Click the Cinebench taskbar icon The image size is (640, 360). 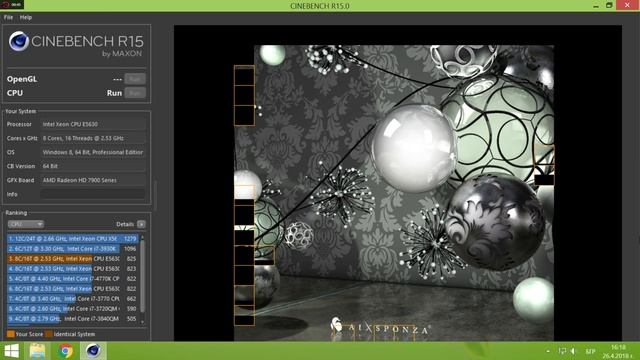pos(93,351)
